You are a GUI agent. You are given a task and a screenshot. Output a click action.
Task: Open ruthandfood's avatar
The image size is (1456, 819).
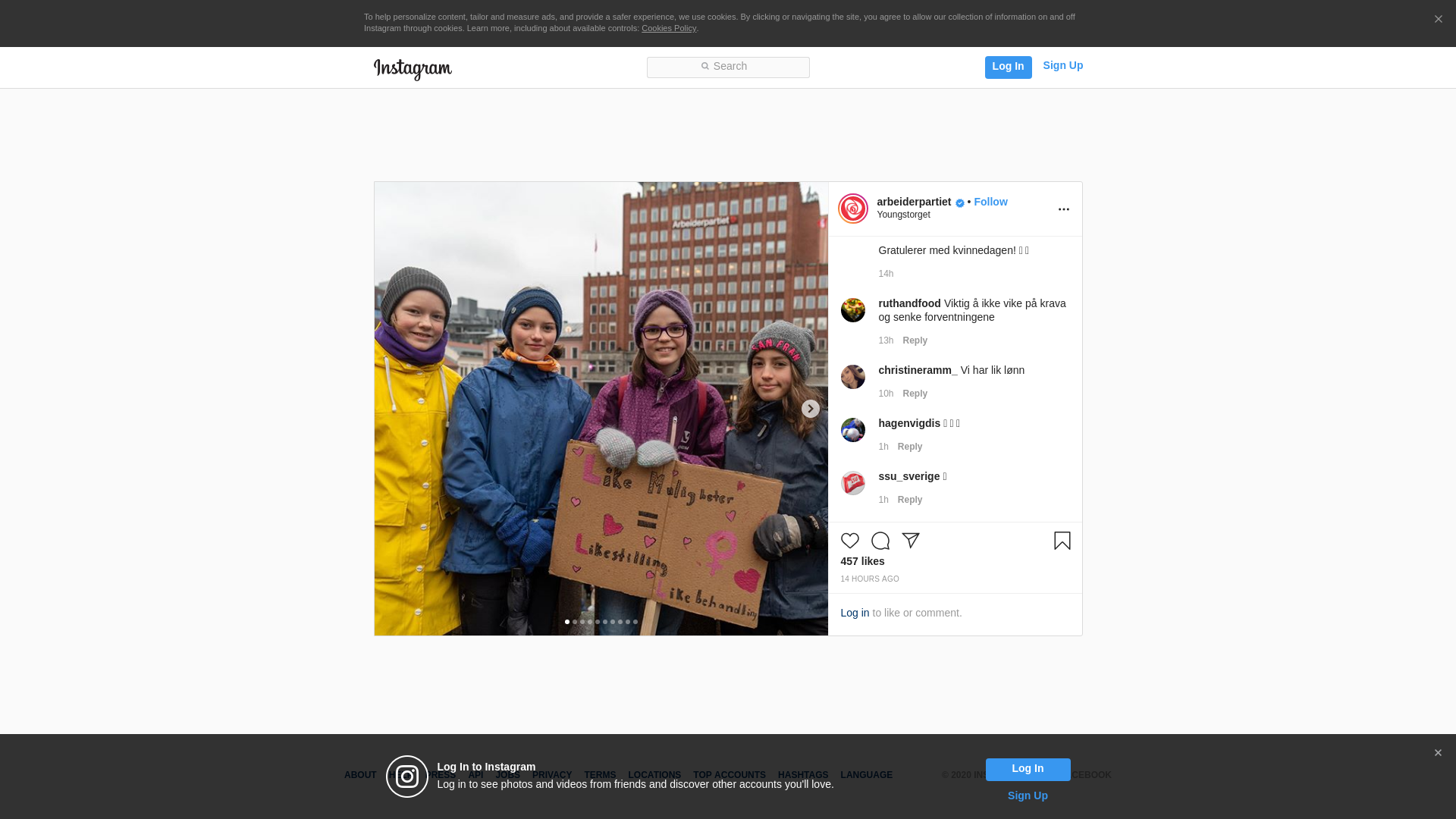tap(853, 310)
